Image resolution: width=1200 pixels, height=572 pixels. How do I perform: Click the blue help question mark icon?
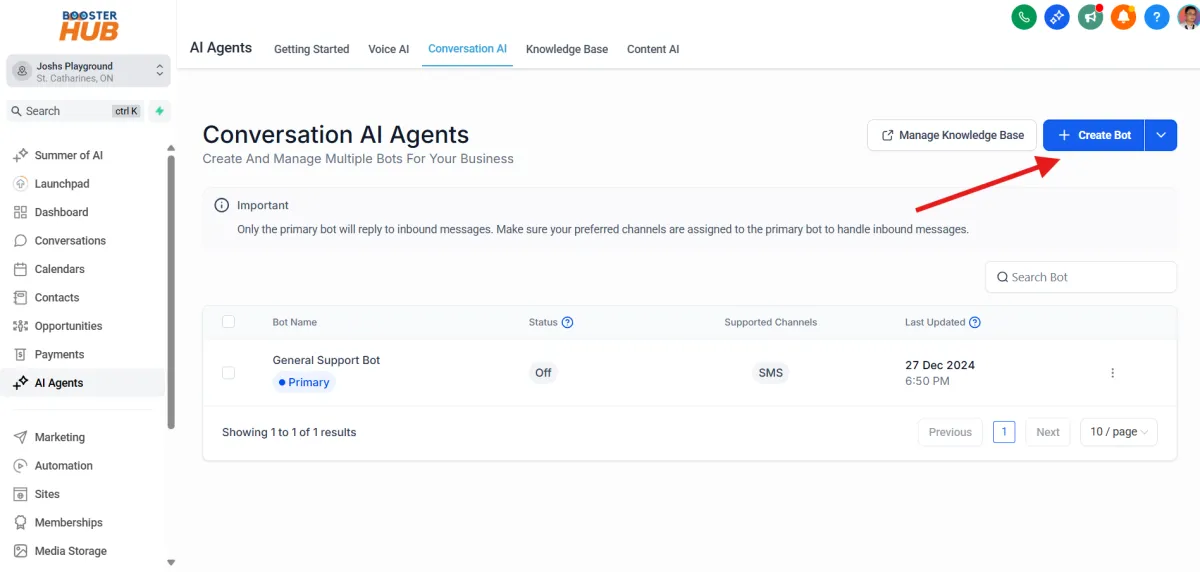click(x=1157, y=17)
